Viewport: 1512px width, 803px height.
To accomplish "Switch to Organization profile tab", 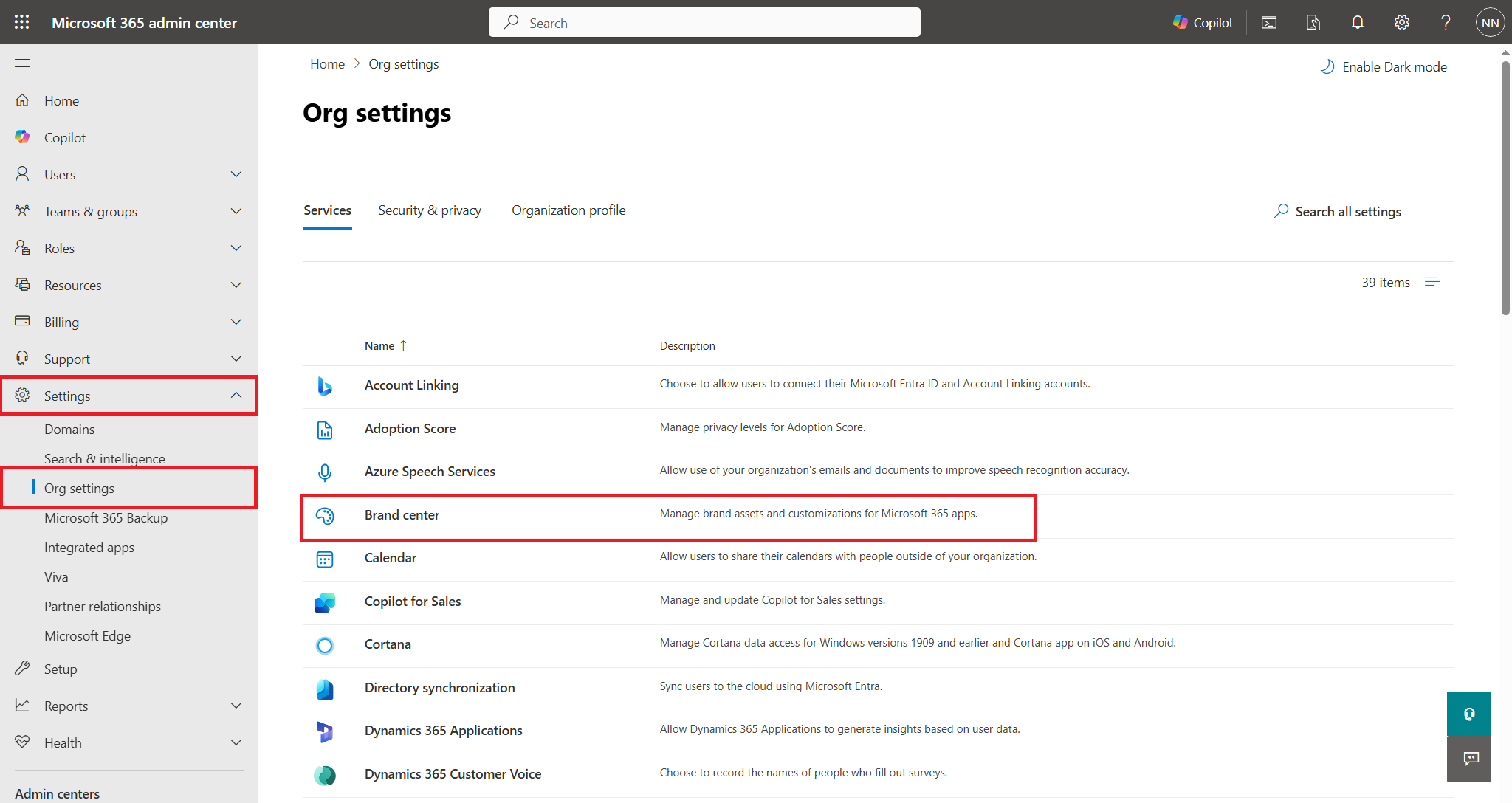I will coord(568,210).
